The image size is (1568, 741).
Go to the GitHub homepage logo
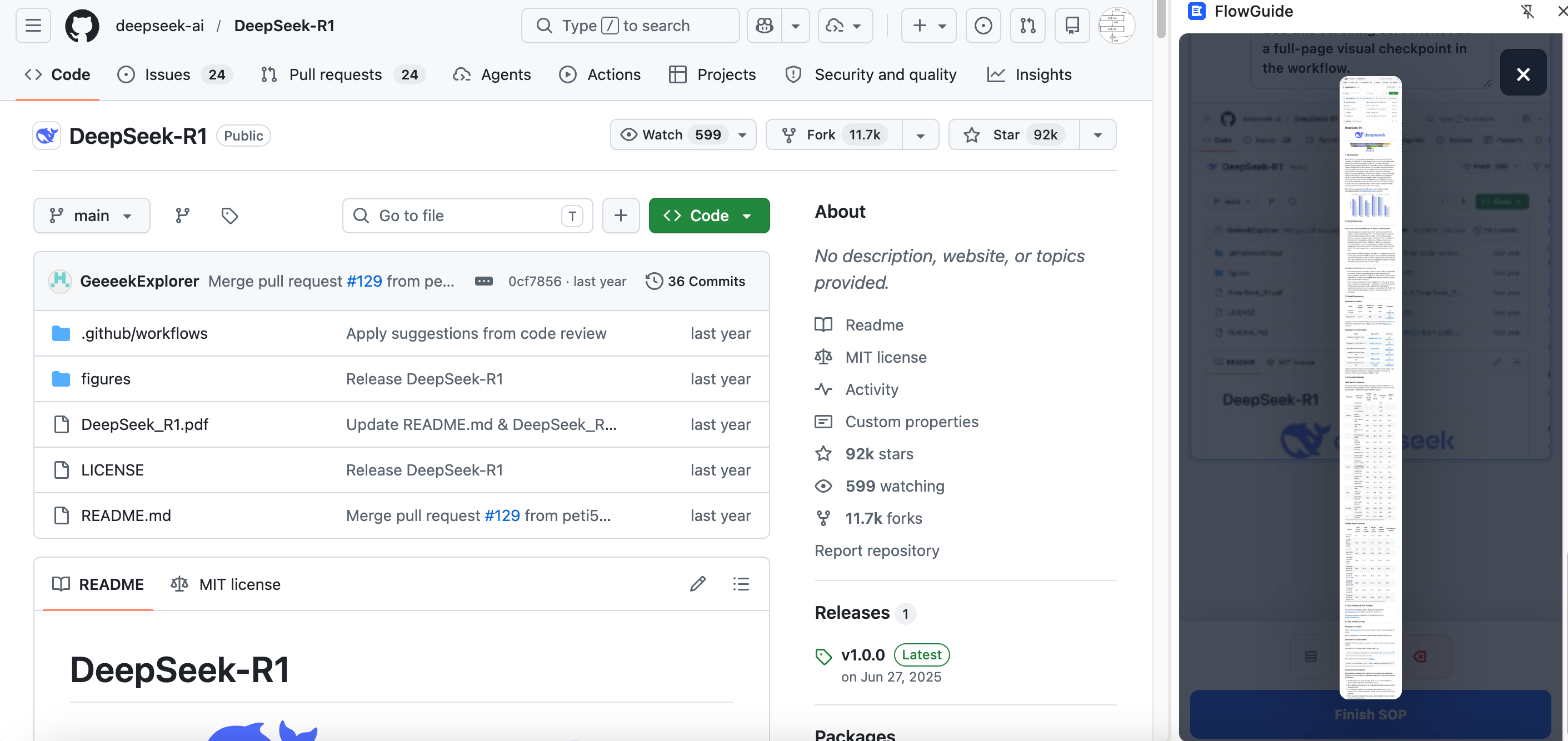(x=82, y=26)
